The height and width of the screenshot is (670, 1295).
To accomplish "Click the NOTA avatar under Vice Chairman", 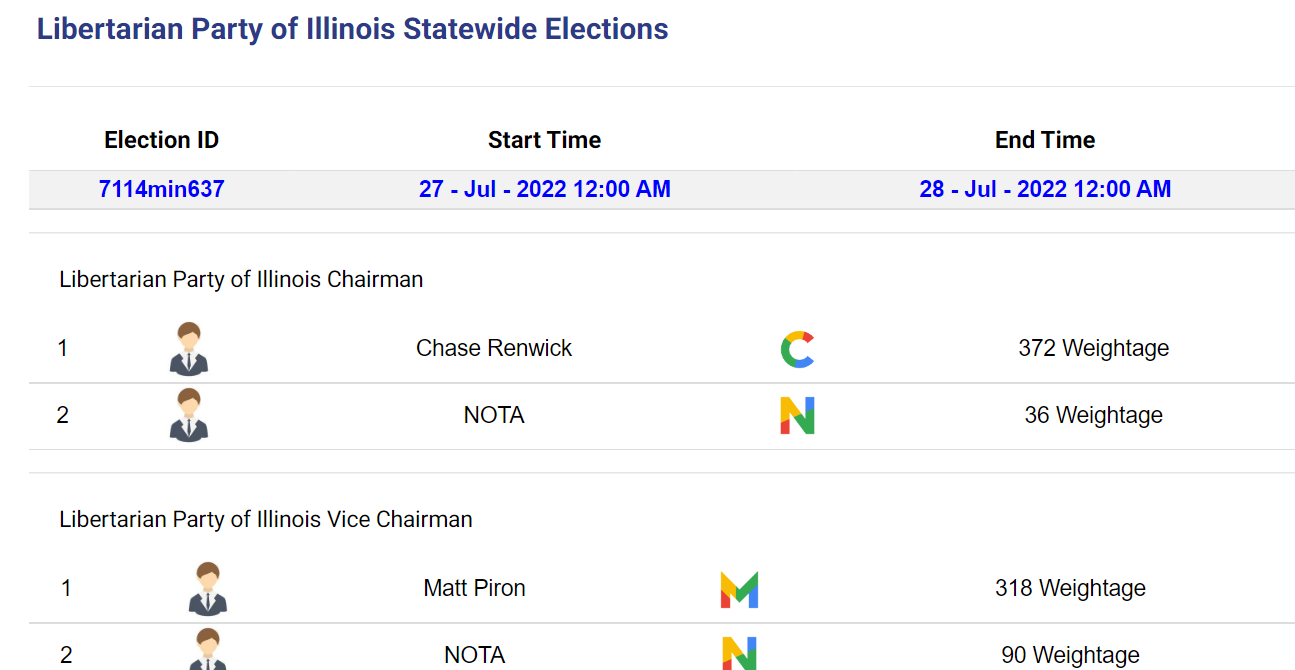I will click(x=208, y=650).
